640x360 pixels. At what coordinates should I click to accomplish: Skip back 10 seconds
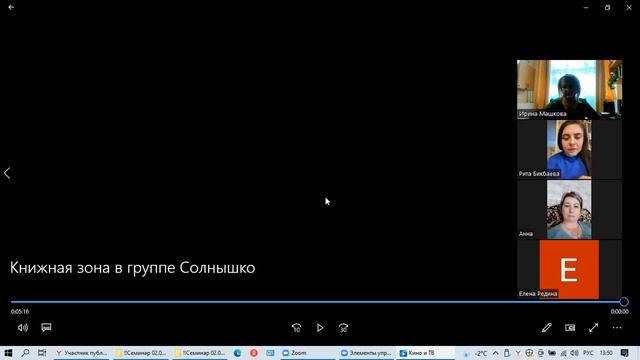click(x=296, y=328)
